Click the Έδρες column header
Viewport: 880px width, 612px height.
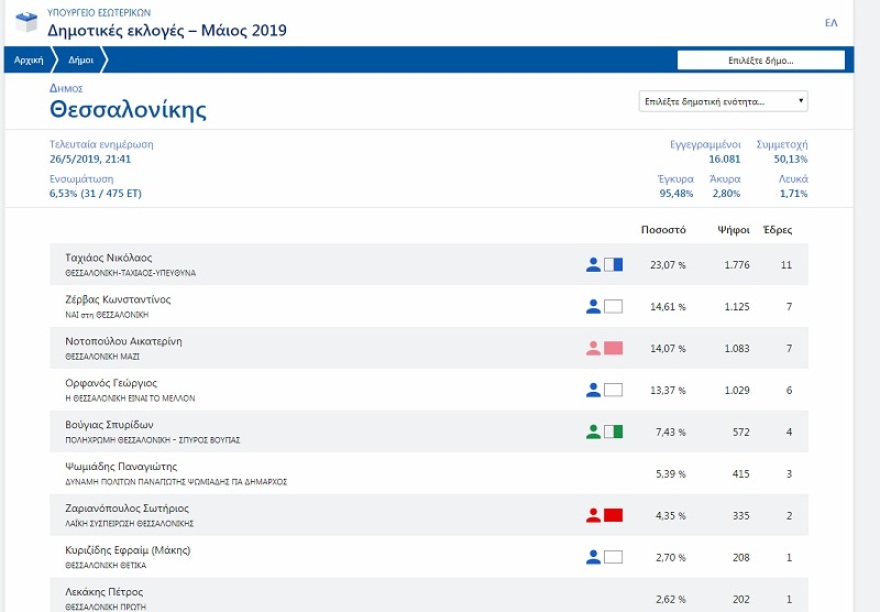(777, 230)
